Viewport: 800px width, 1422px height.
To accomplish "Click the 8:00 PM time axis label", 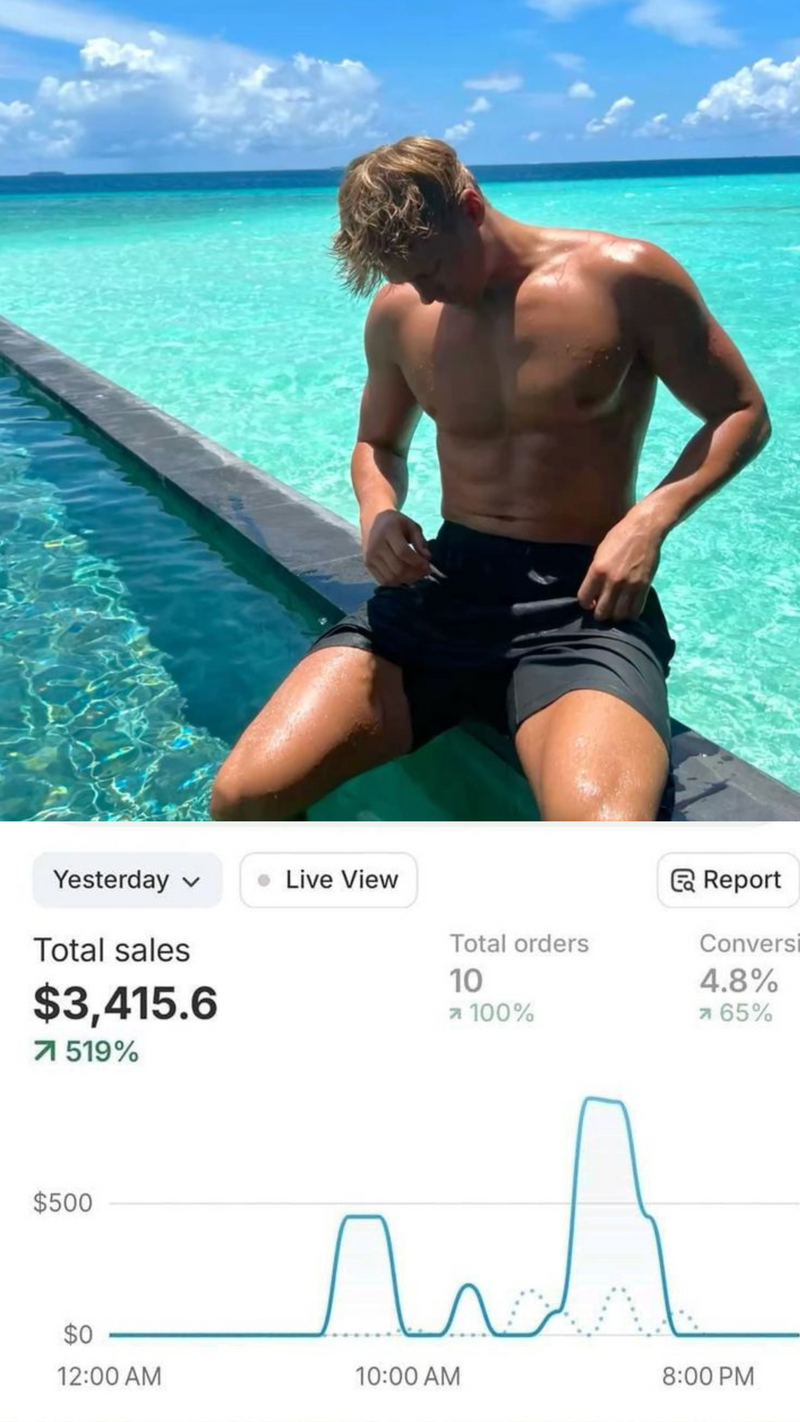I will click(x=708, y=1376).
